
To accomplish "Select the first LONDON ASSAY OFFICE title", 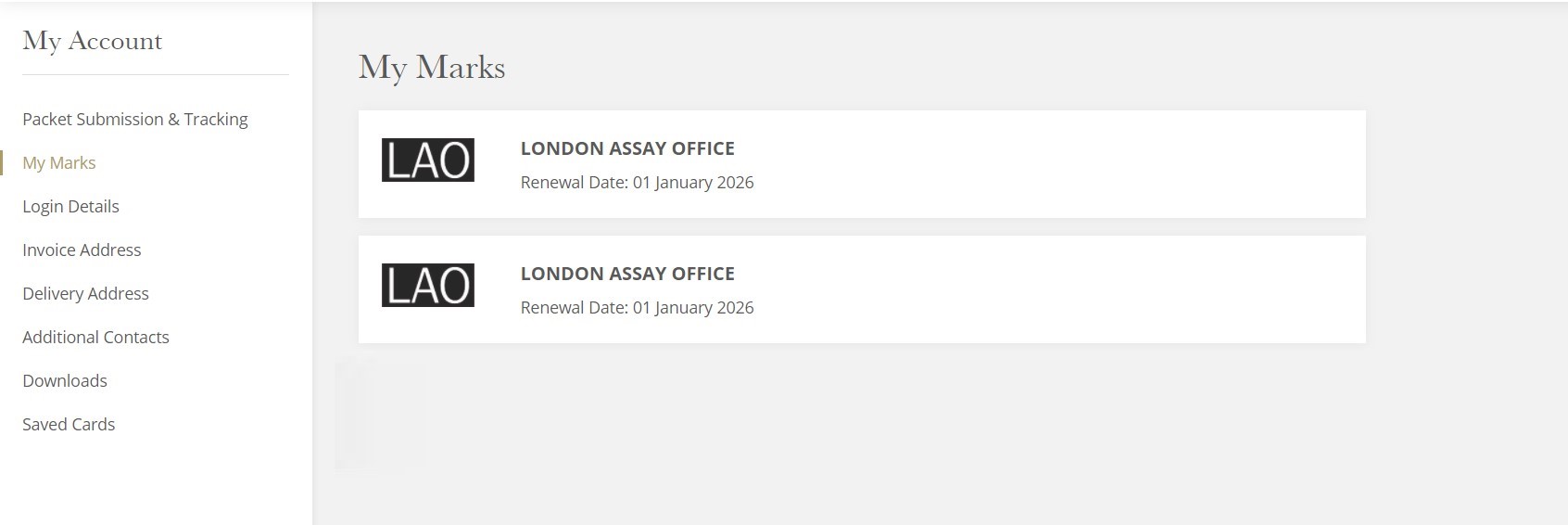I will coord(627,148).
